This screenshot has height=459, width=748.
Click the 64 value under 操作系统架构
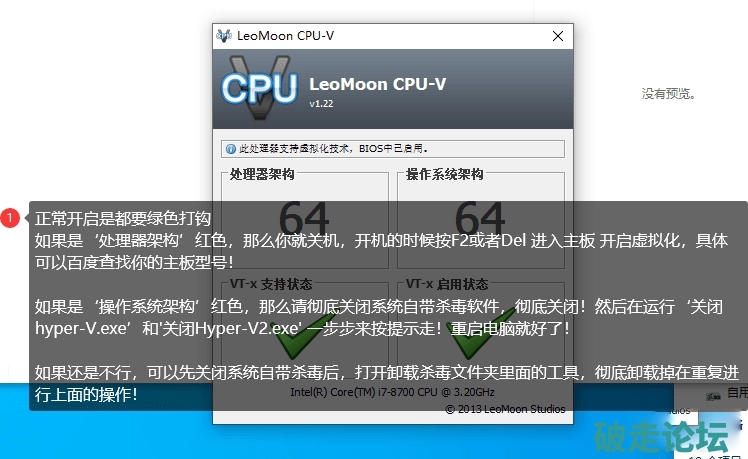(x=480, y=219)
